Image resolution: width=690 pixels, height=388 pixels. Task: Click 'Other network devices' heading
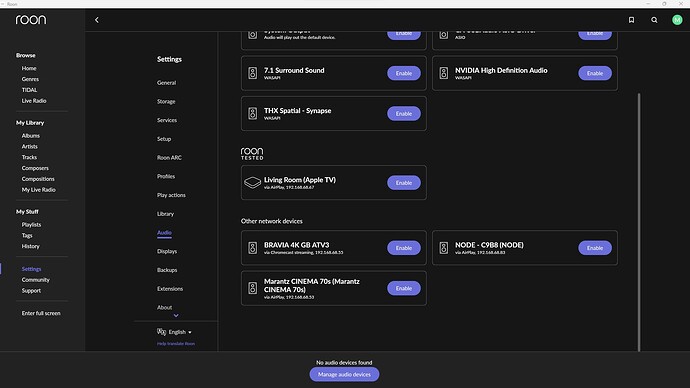pos(272,221)
